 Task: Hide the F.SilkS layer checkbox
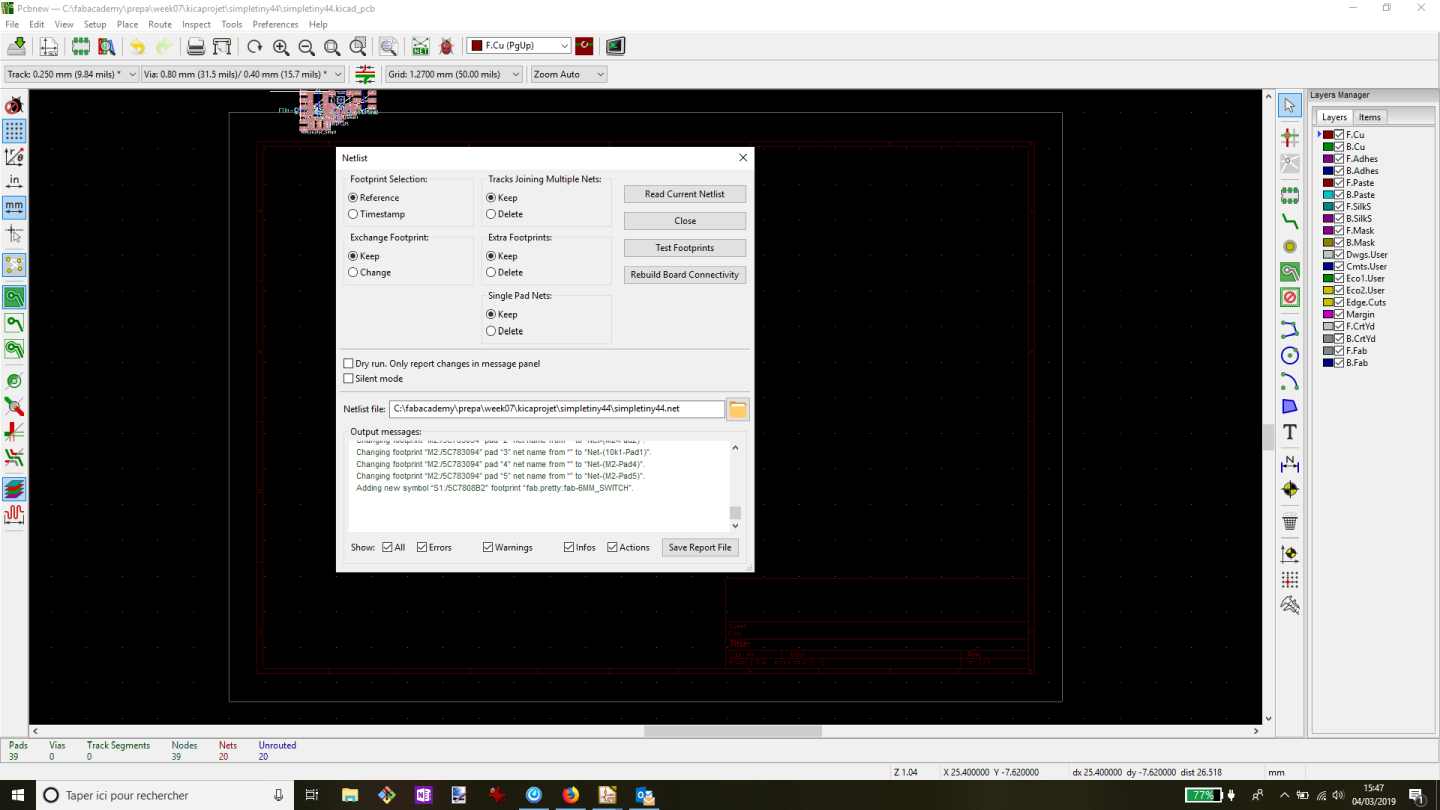[x=1339, y=207]
